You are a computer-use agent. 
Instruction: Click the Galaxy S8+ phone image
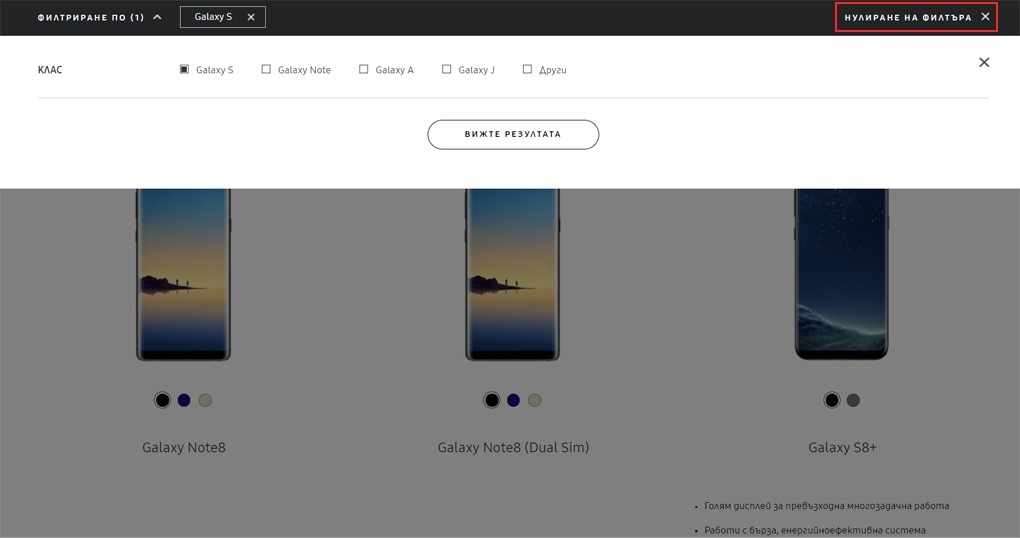click(x=842, y=274)
